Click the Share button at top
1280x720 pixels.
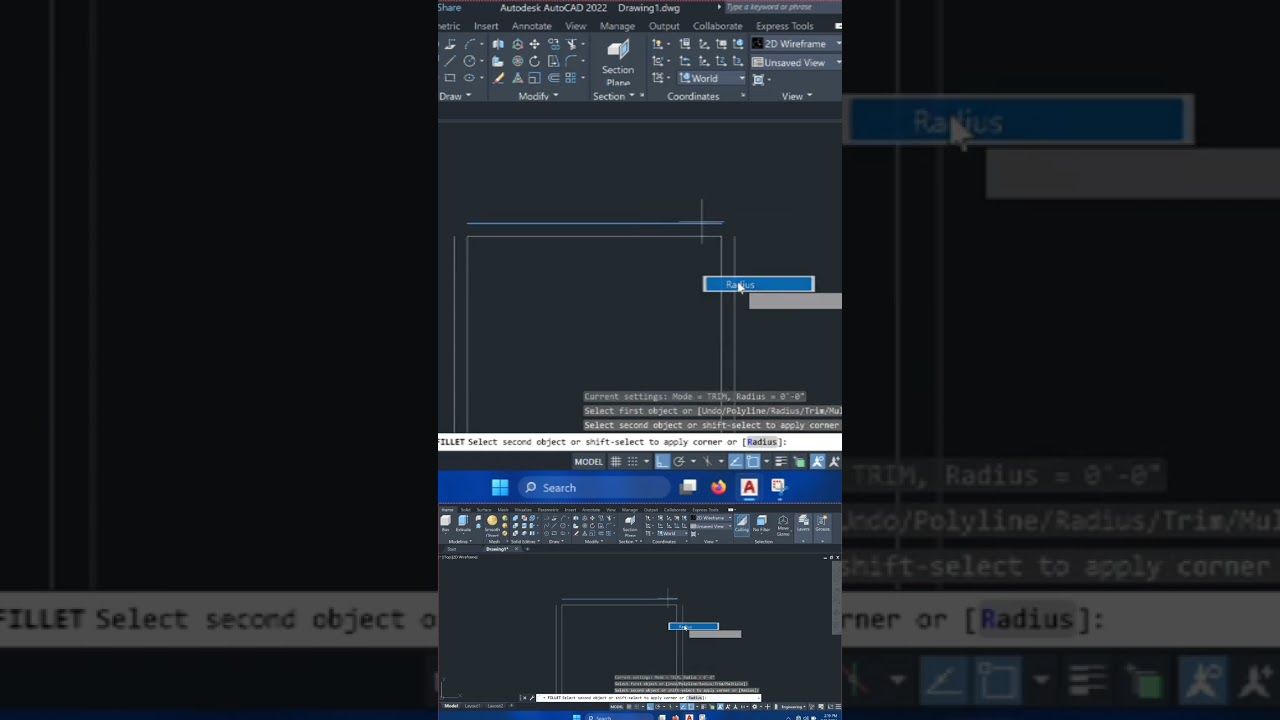pyautogui.click(x=450, y=8)
